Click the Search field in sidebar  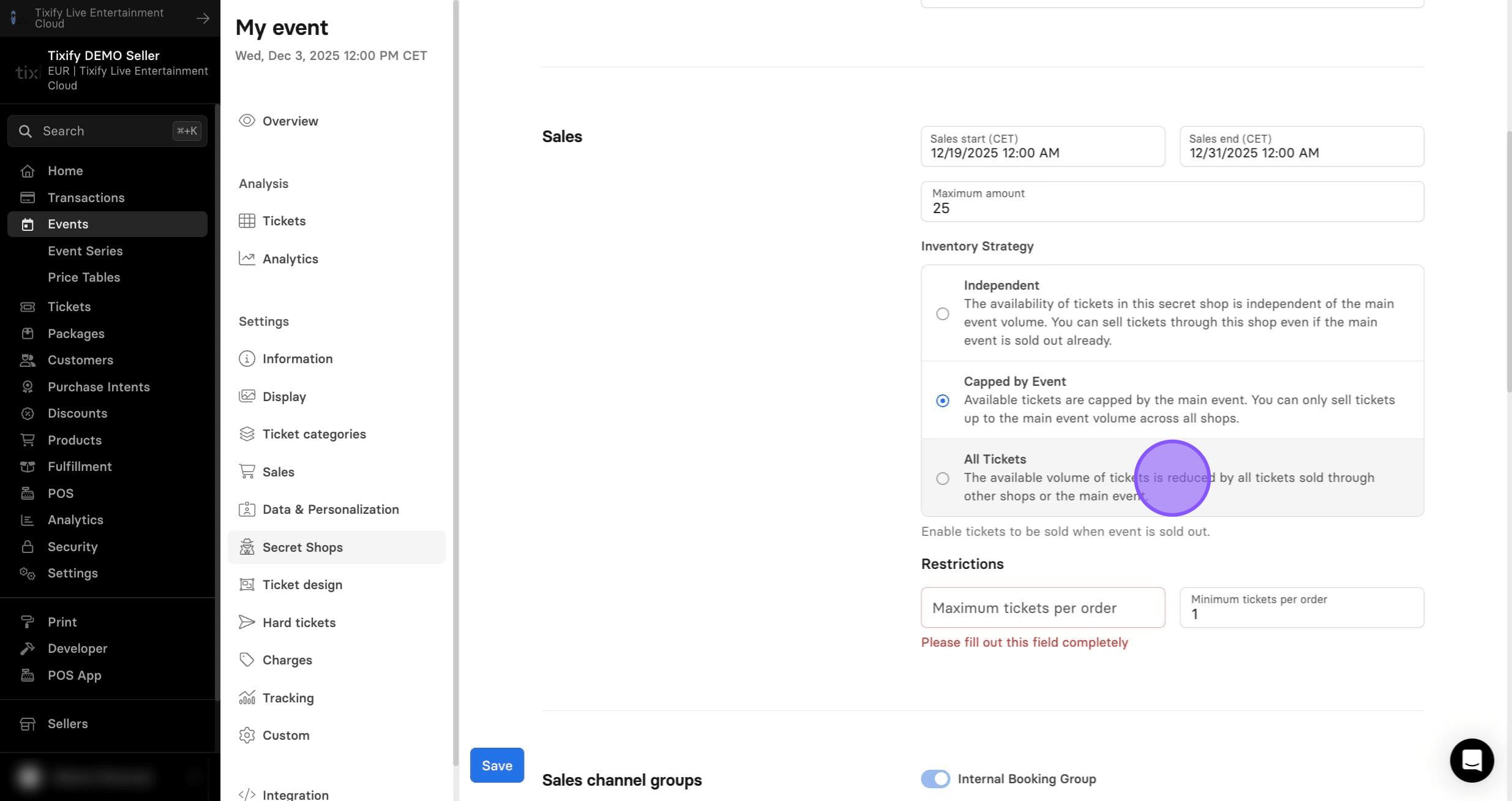[x=107, y=131]
